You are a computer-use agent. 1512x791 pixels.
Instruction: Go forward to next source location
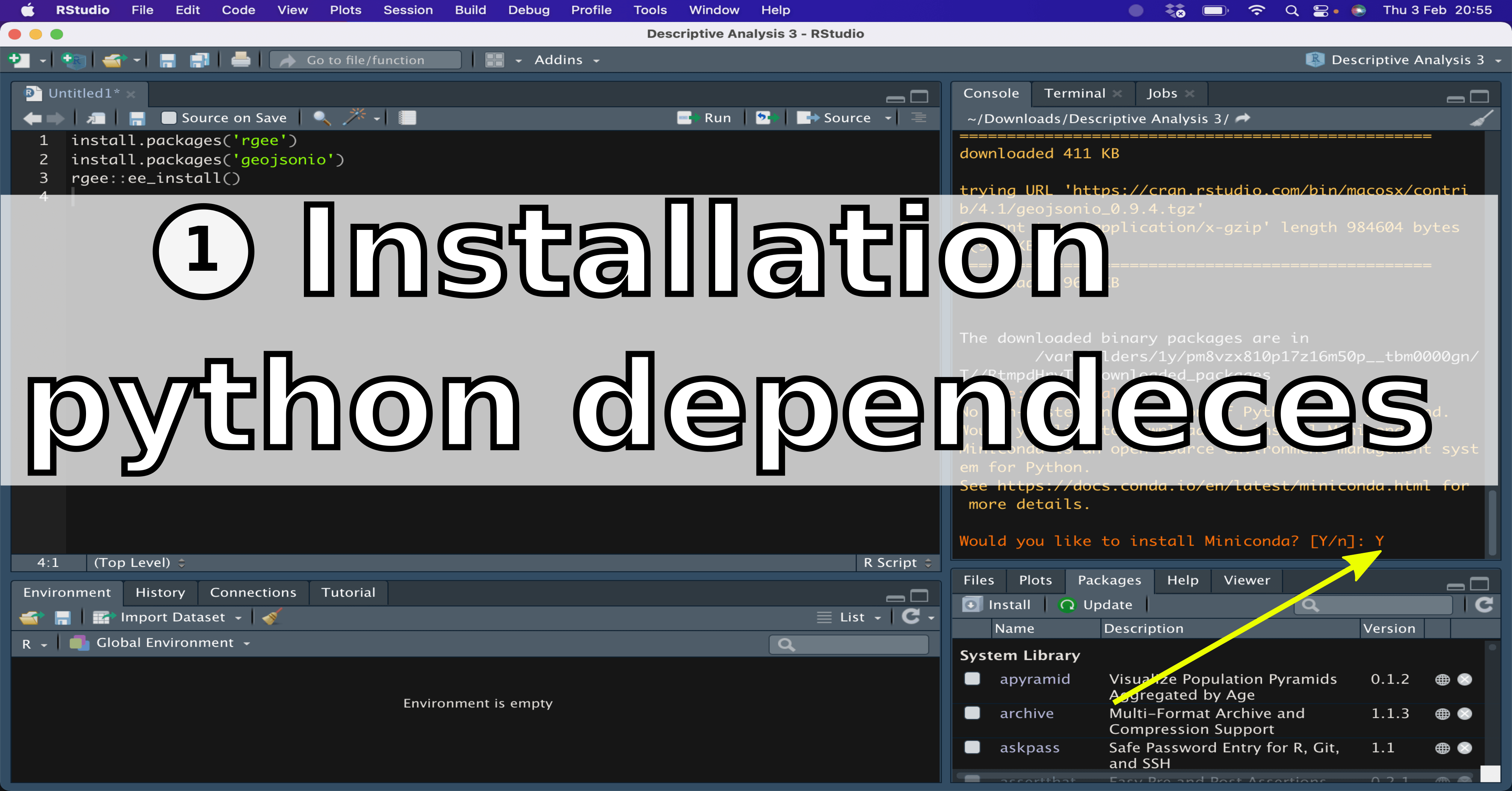tap(56, 119)
